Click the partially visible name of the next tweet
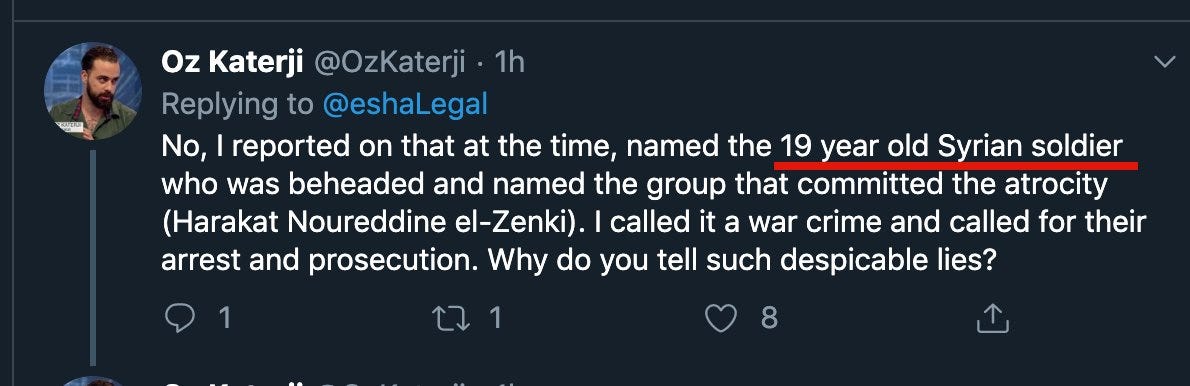1190x386 pixels. [x=232, y=383]
